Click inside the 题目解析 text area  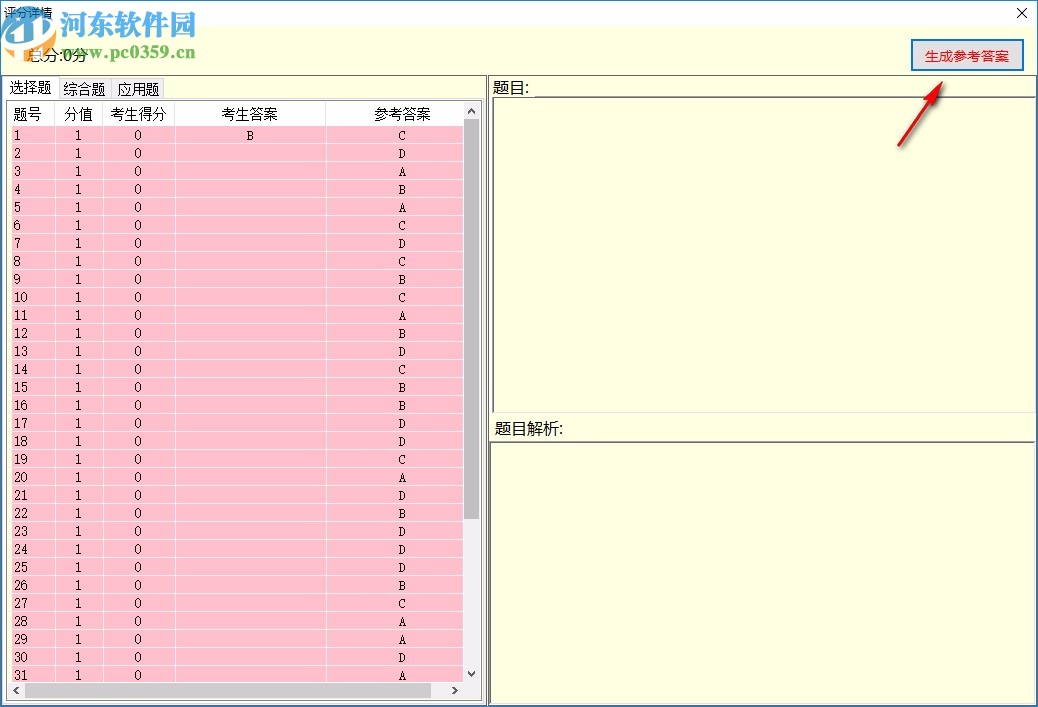[x=762, y=573]
